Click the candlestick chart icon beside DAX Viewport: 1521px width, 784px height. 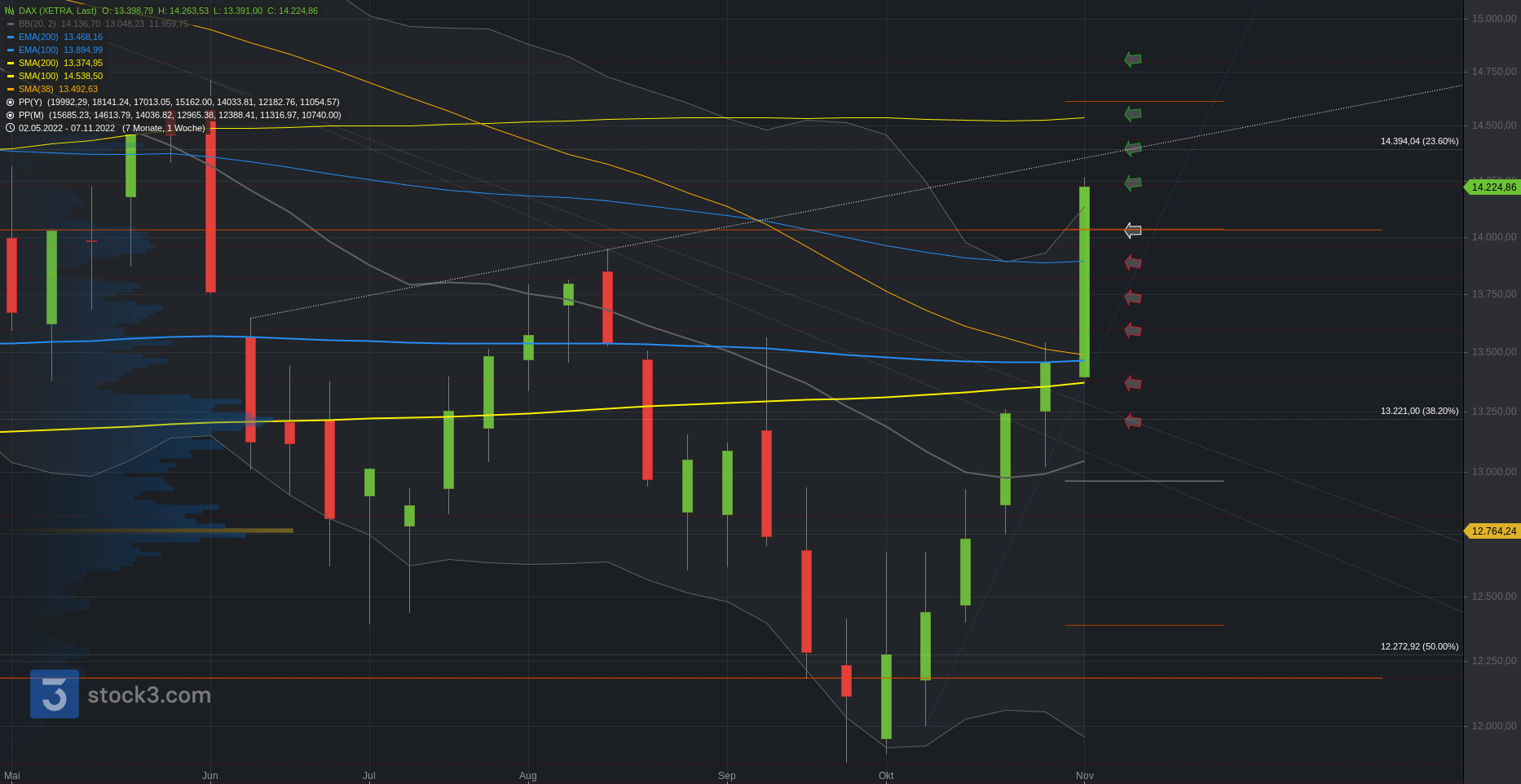[10, 11]
